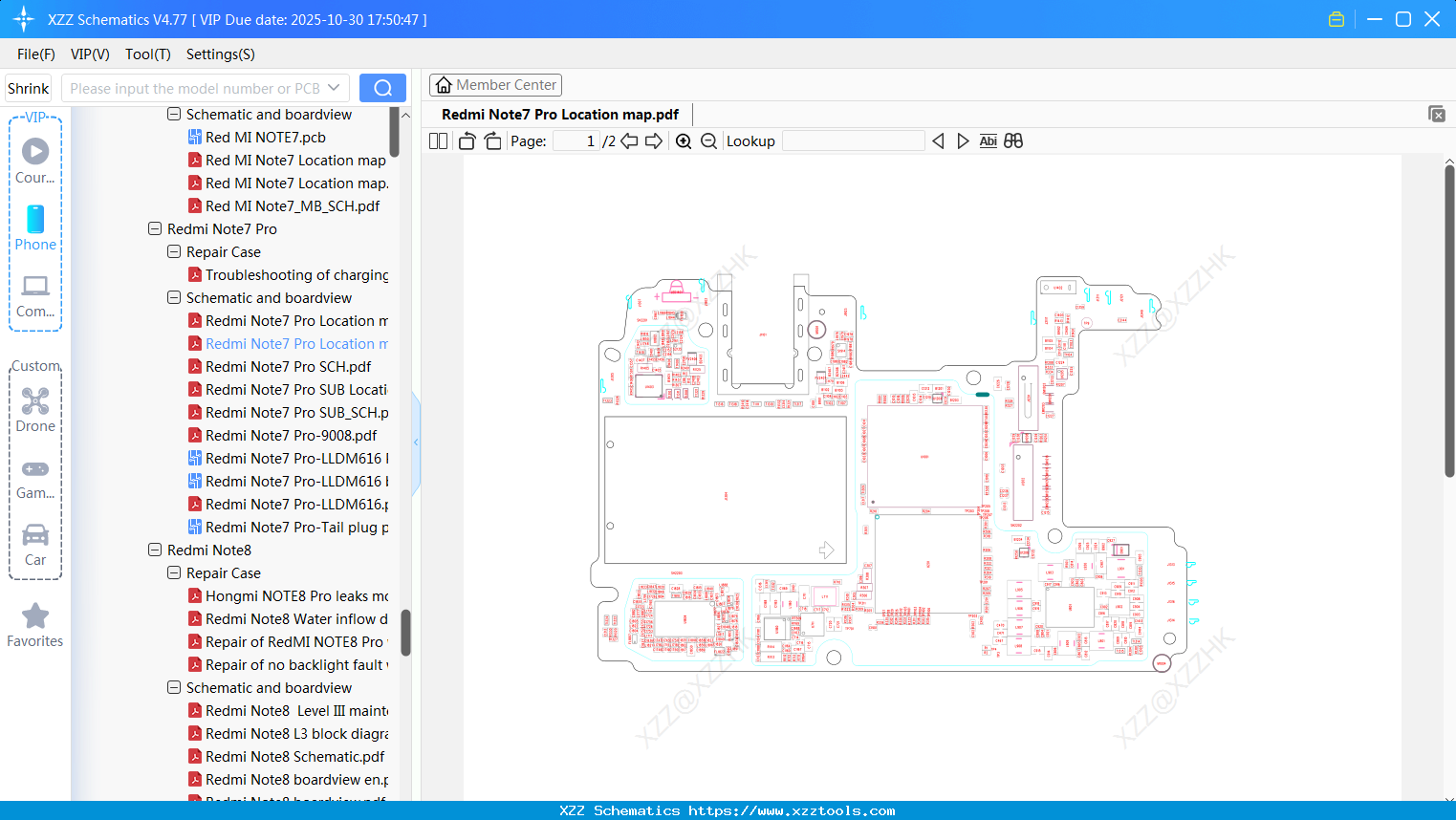Go to the next PDF page
Image resolution: width=1456 pixels, height=820 pixels.
click(x=654, y=141)
